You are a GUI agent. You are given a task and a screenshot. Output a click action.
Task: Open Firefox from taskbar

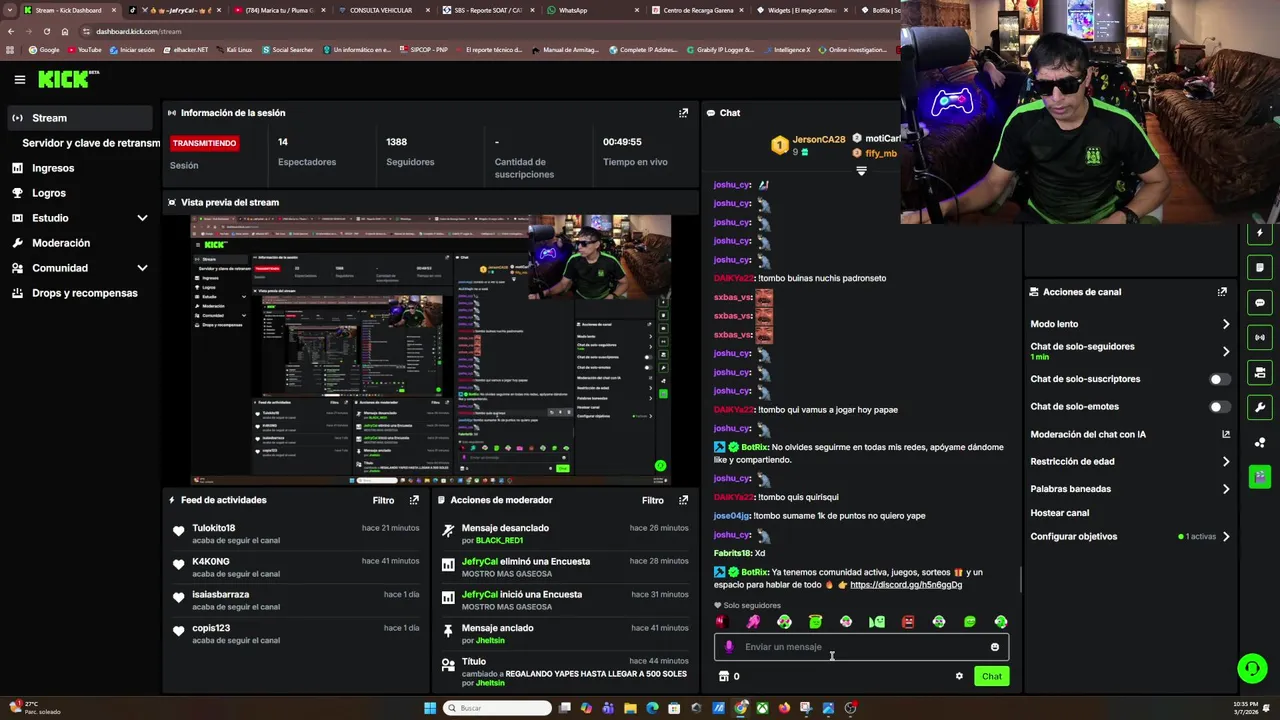784,708
